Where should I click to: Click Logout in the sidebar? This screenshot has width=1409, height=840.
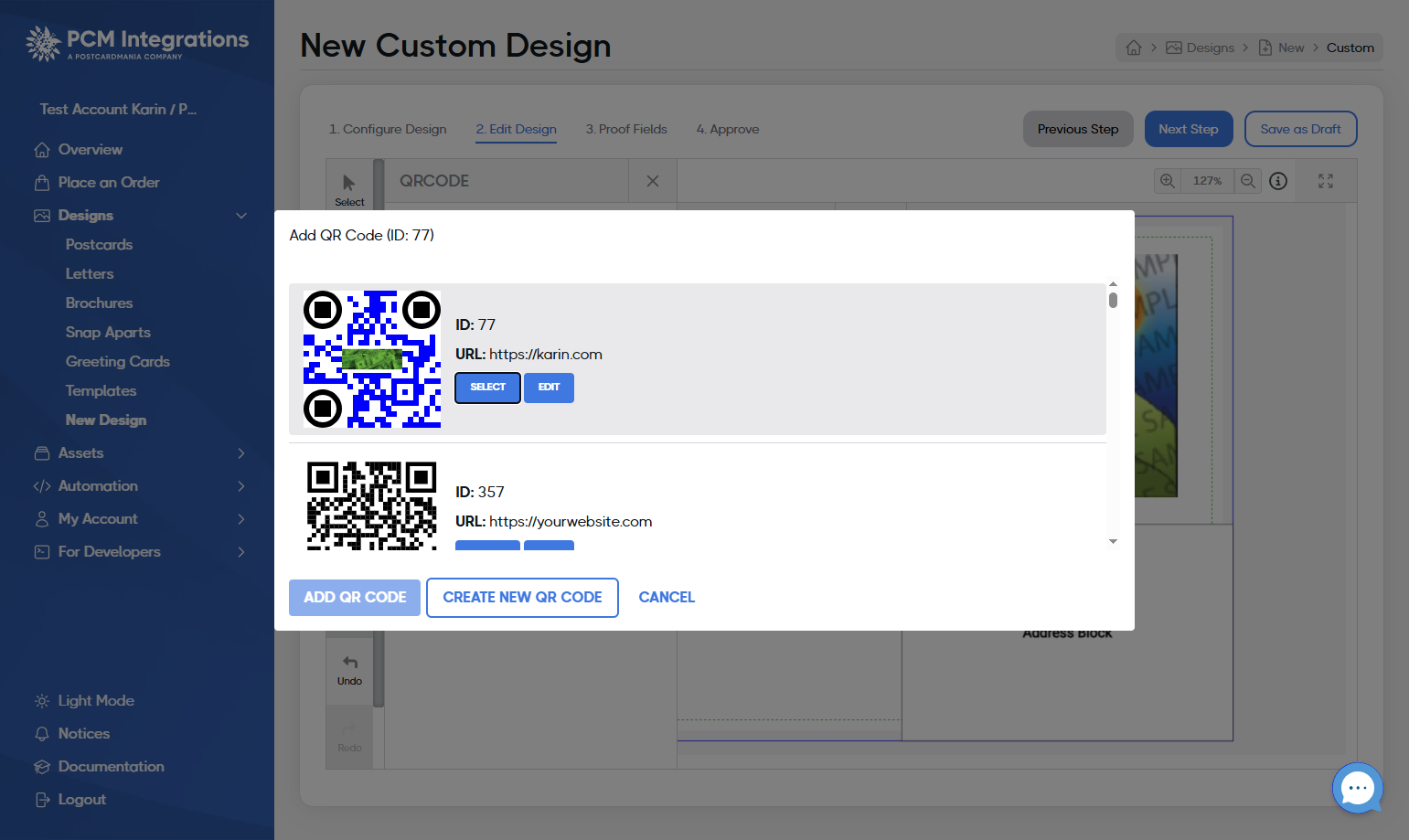pyautogui.click(x=82, y=800)
